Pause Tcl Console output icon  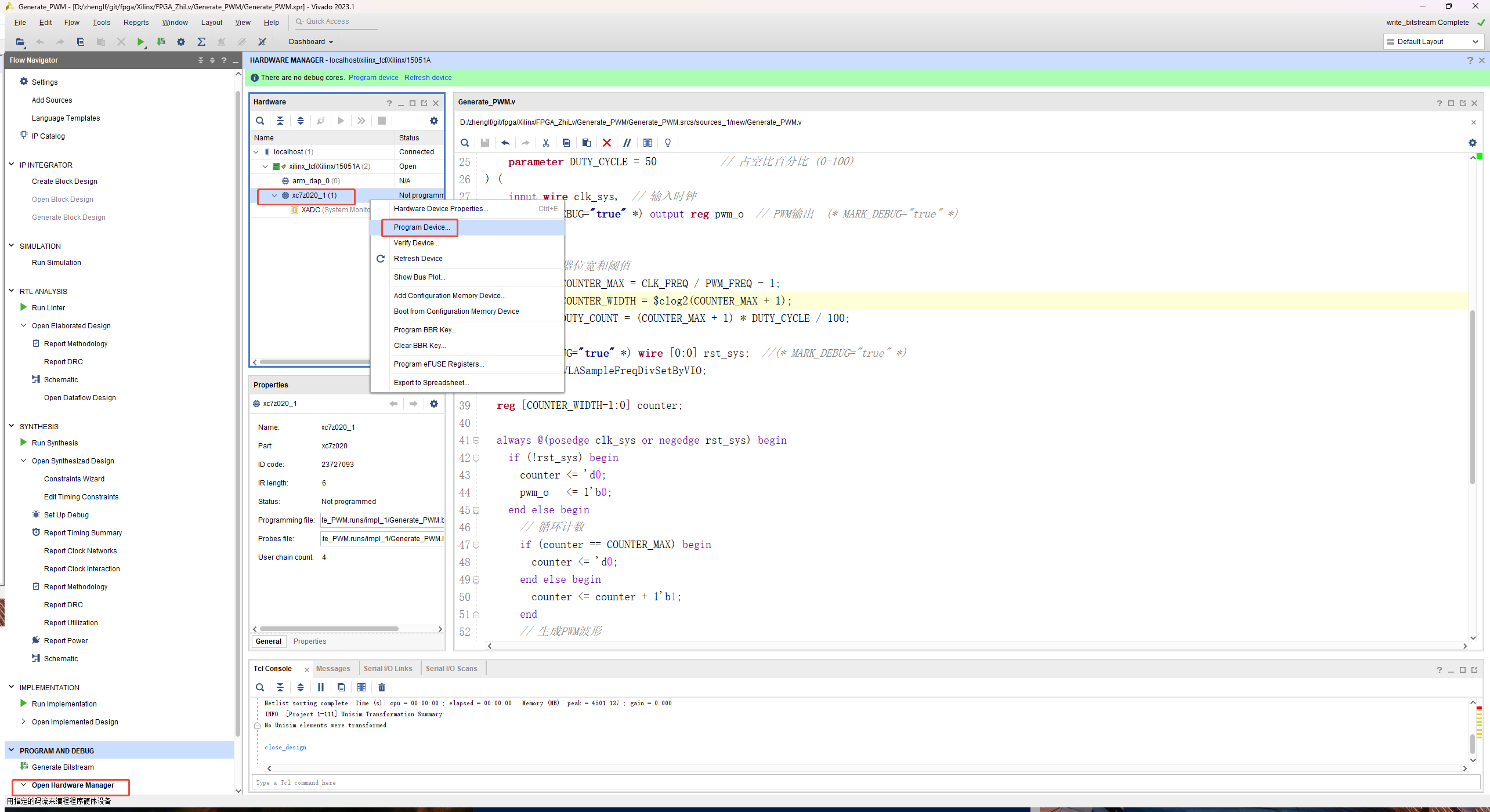point(321,687)
